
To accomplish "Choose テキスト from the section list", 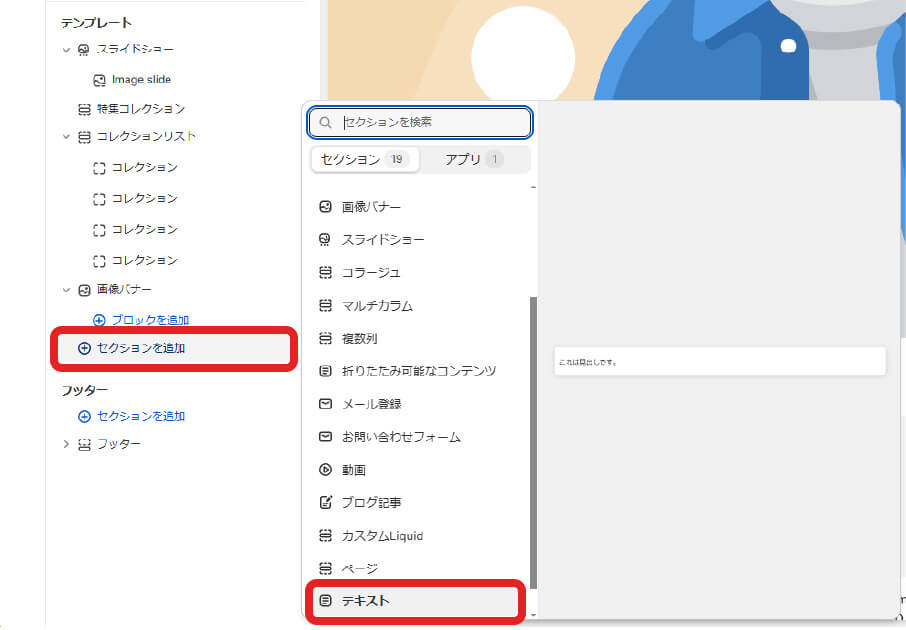I will 366,601.
